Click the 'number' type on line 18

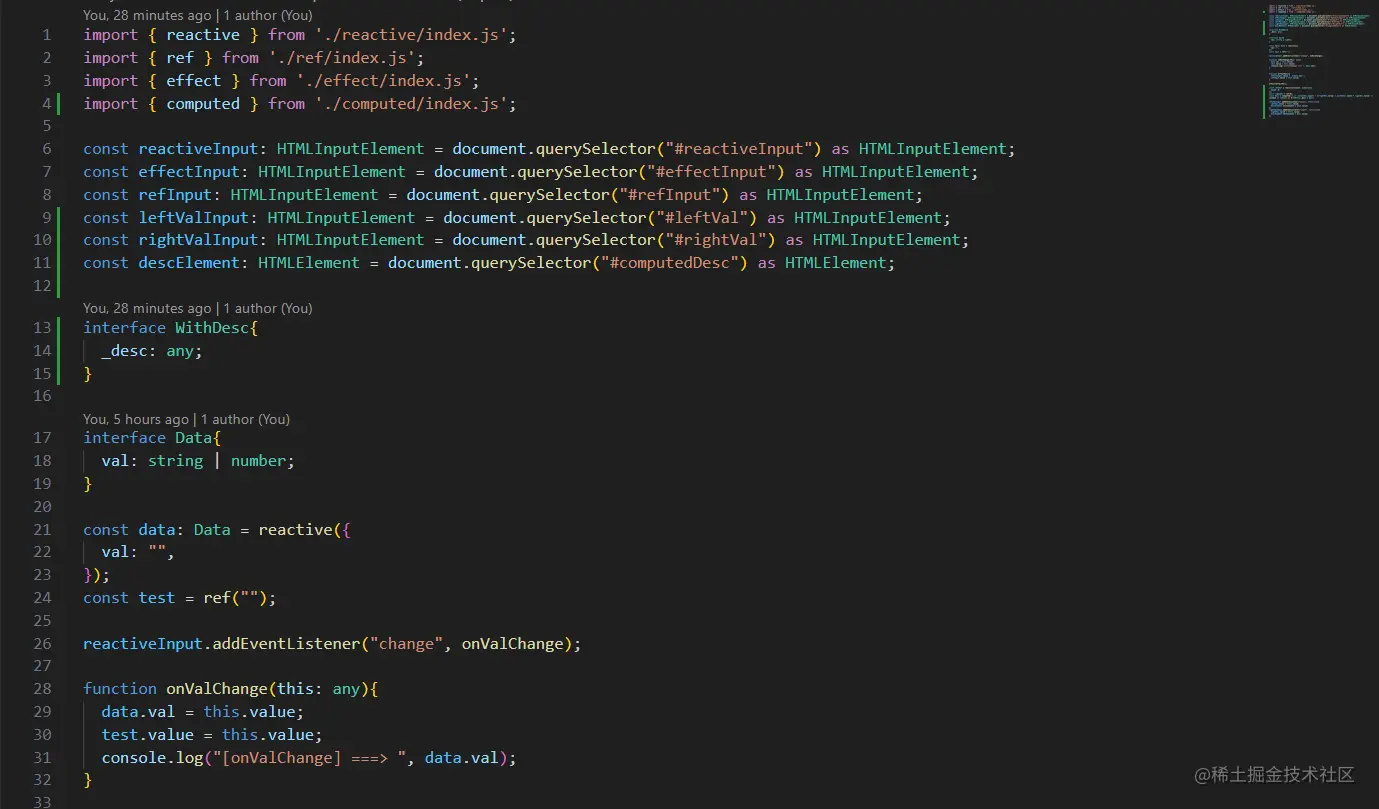[x=258, y=461]
